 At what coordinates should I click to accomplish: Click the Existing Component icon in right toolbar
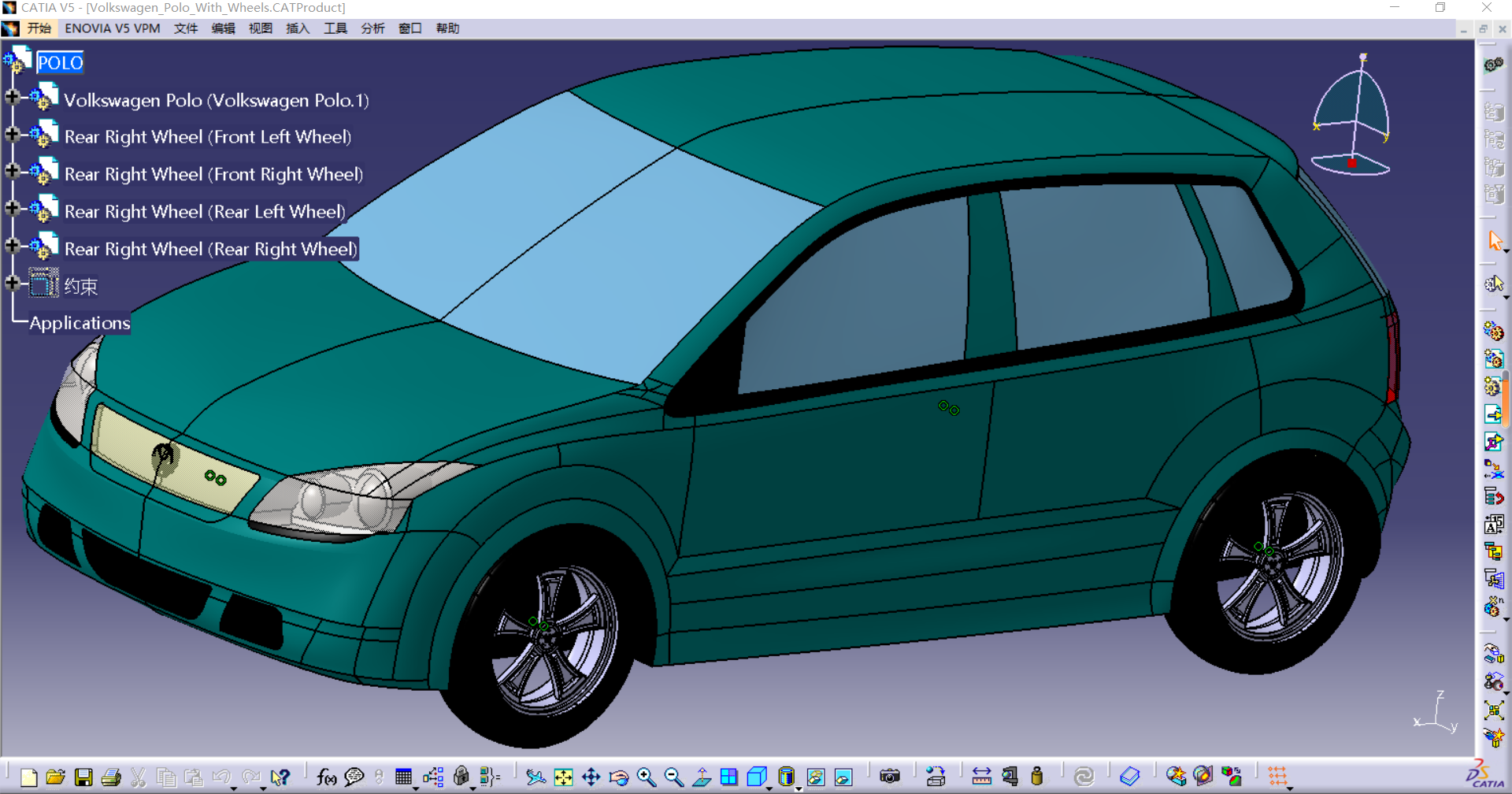1494,414
